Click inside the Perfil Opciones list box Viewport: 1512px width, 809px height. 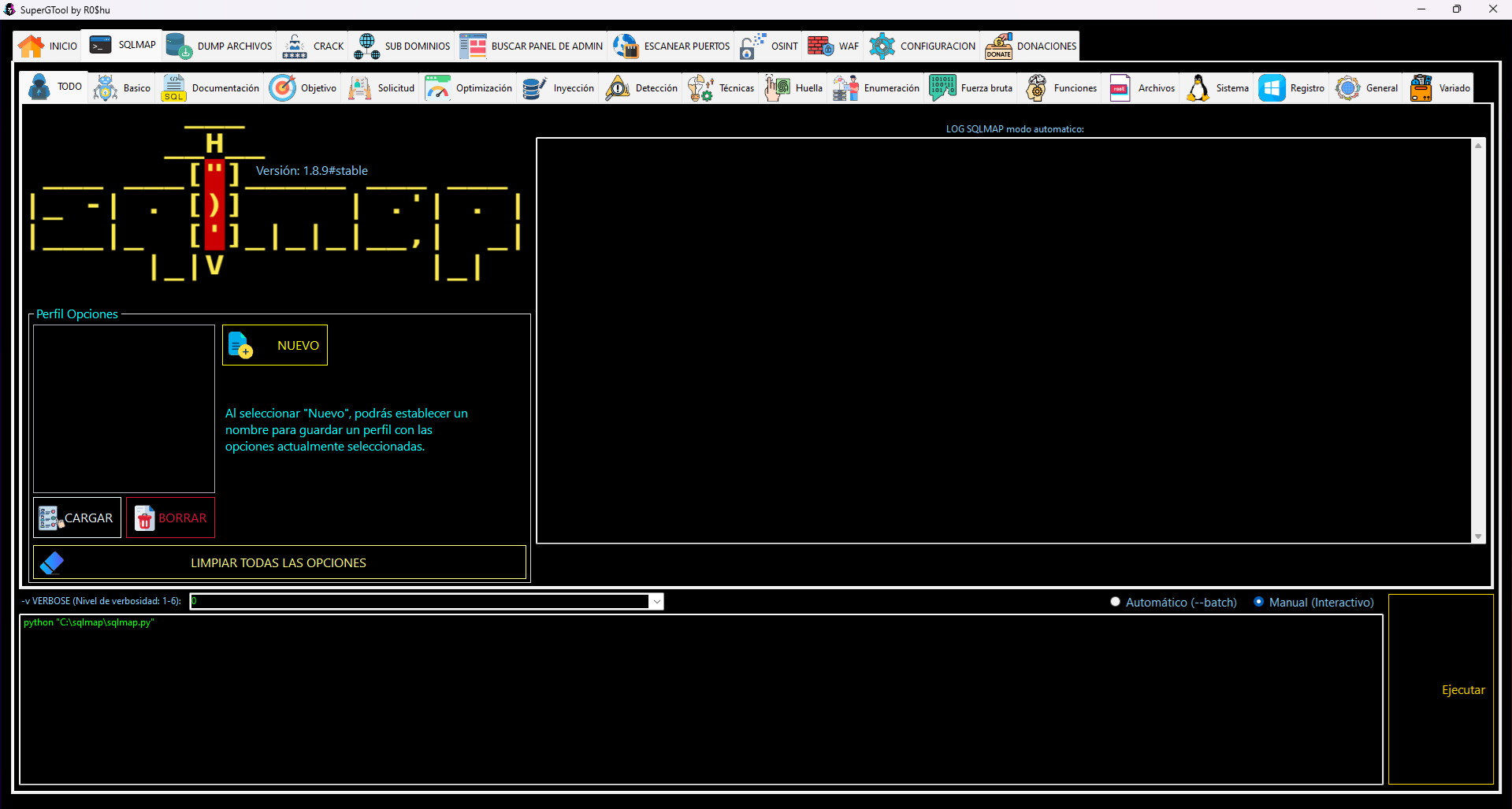(124, 409)
